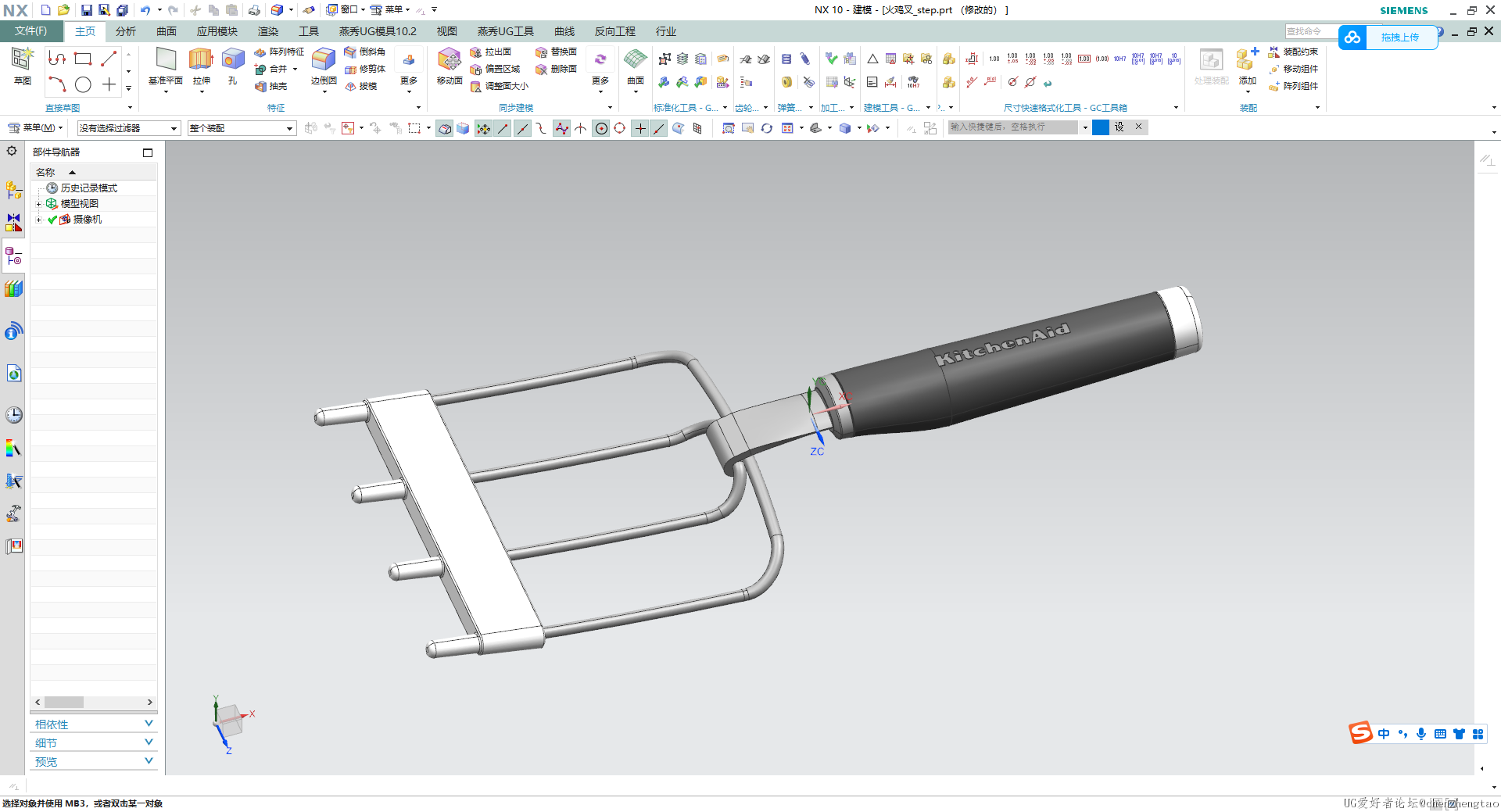Toggle the Enable Snap Point button
Screen dimensions: 1501x812
pos(484,128)
